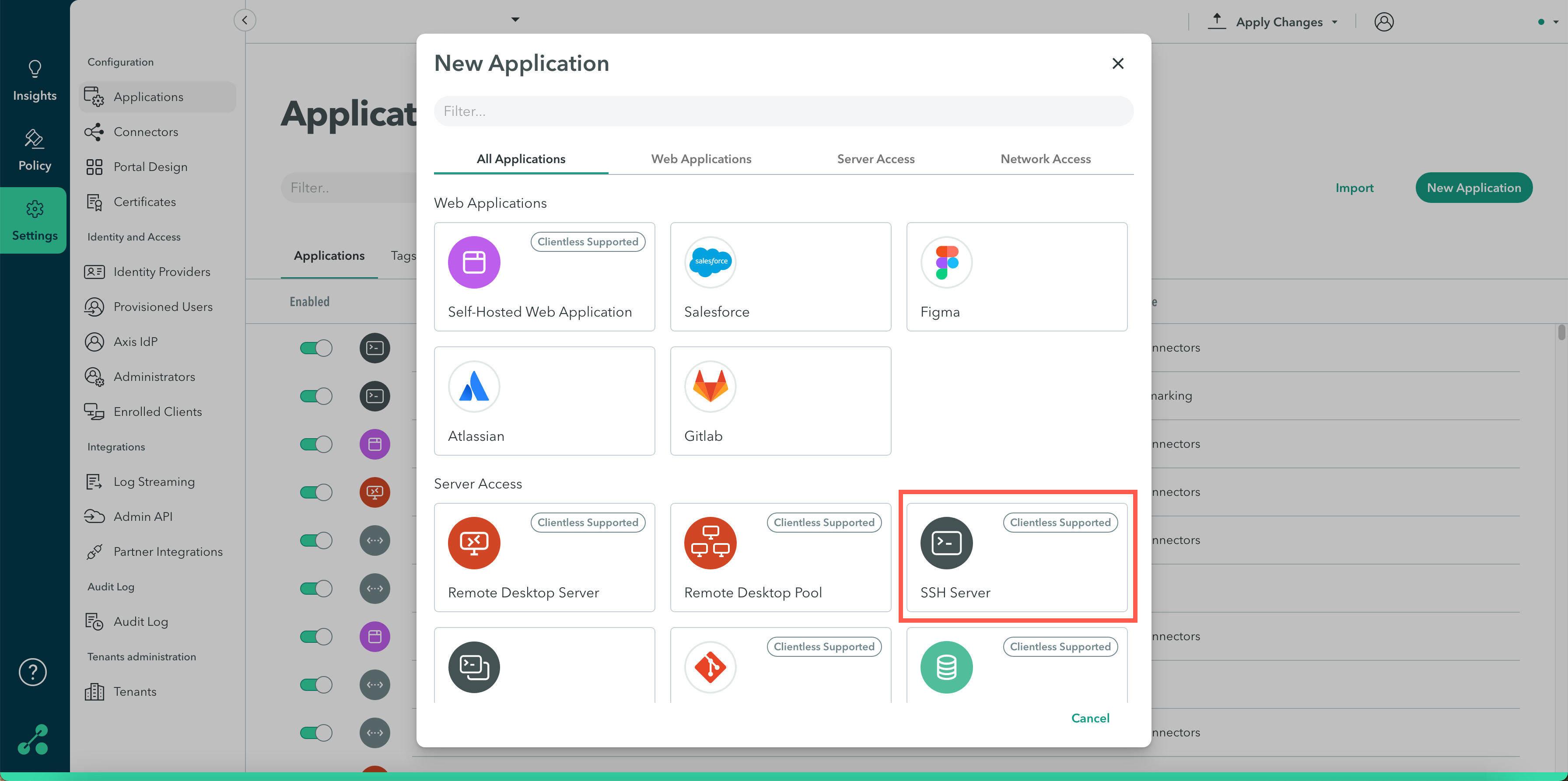Image resolution: width=1568 pixels, height=781 pixels.
Task: Select the Figma app icon
Action: [x=946, y=262]
